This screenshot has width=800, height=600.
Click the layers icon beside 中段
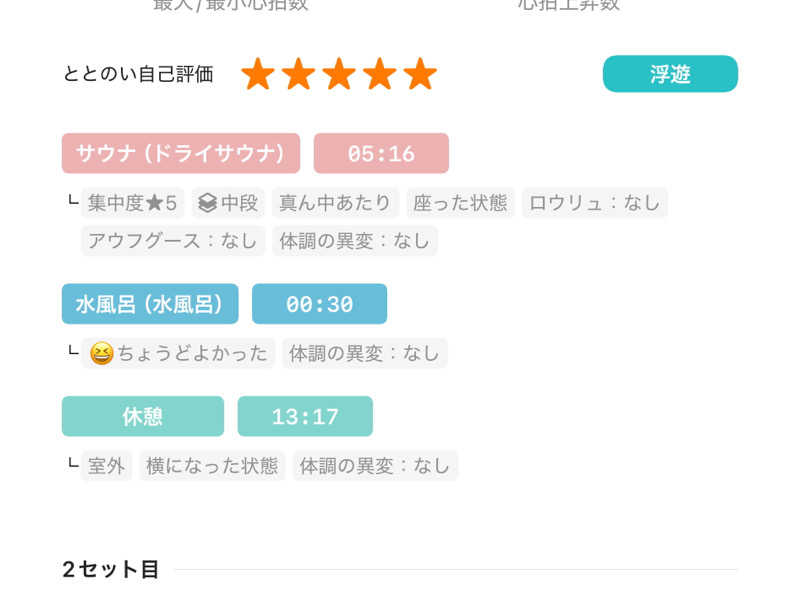[x=207, y=203]
